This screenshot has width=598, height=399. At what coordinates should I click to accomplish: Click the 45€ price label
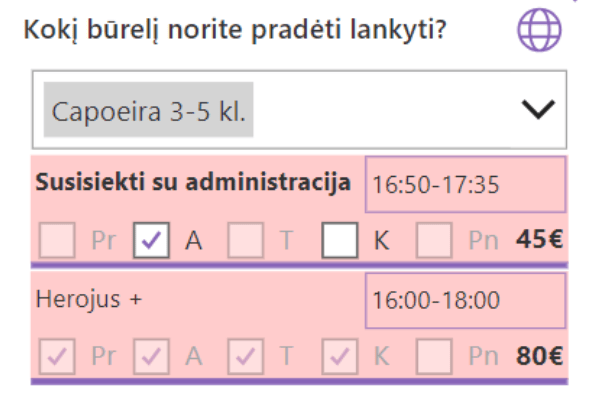coord(539,240)
